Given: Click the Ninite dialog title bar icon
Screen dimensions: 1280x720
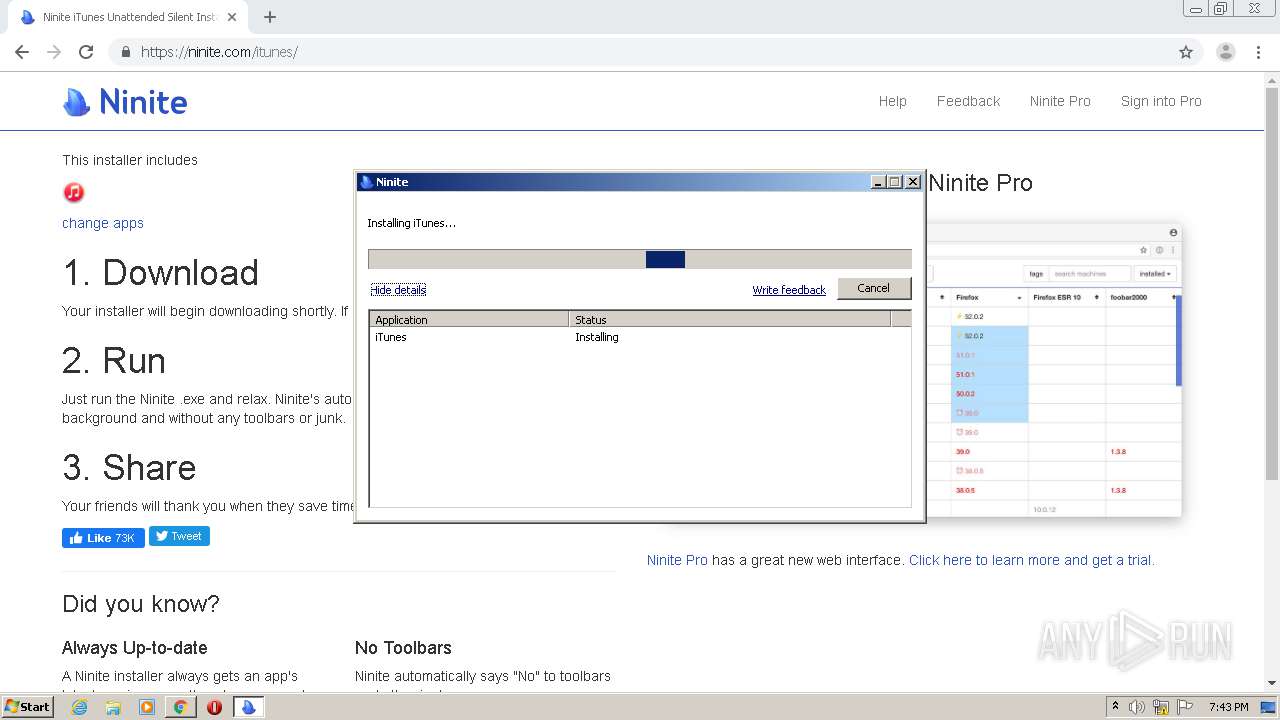Looking at the screenshot, I should (x=366, y=182).
